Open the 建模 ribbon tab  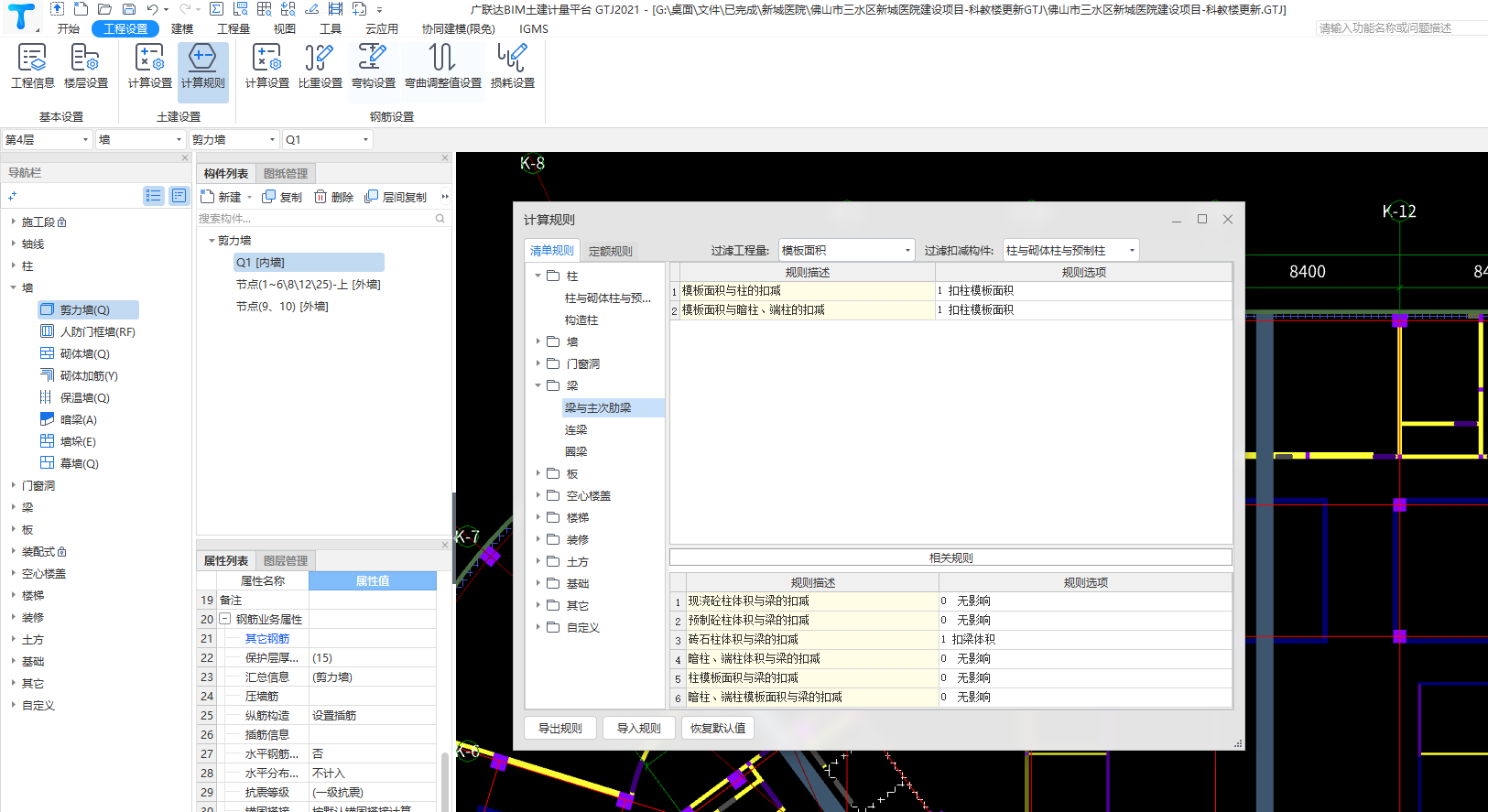182,28
